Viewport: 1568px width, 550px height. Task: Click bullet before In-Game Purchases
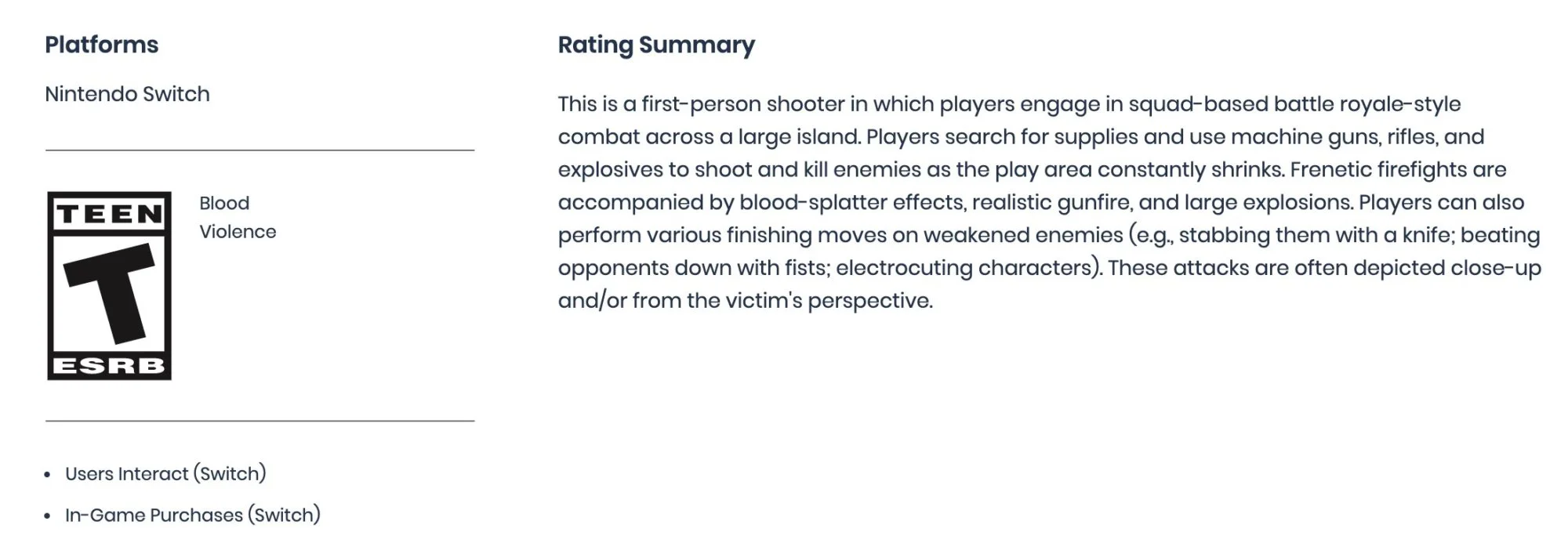48,516
